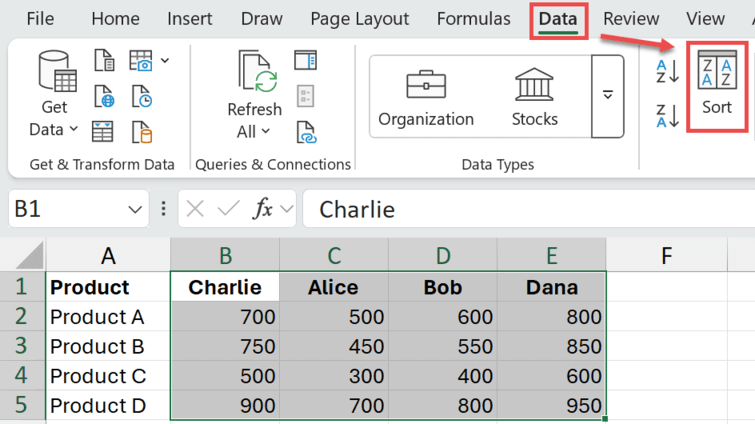
Task: Sort selection A to Z ascending
Action: click(667, 72)
